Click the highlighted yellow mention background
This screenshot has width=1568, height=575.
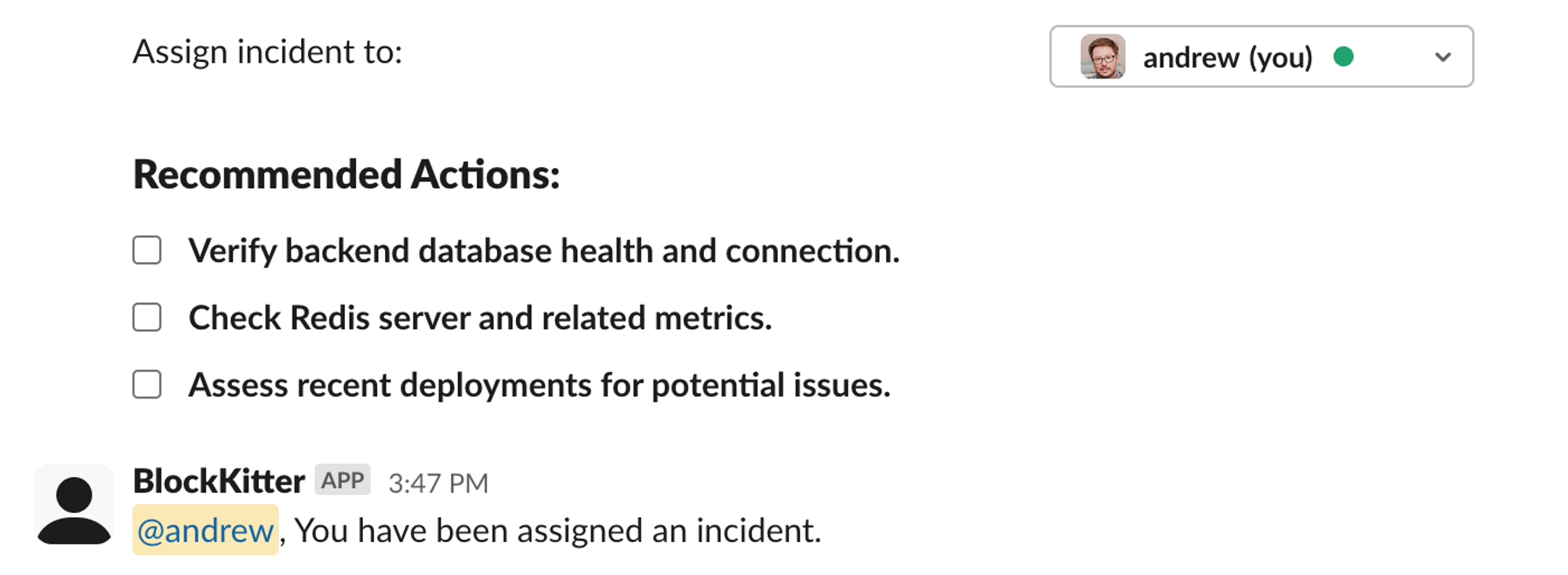[204, 530]
